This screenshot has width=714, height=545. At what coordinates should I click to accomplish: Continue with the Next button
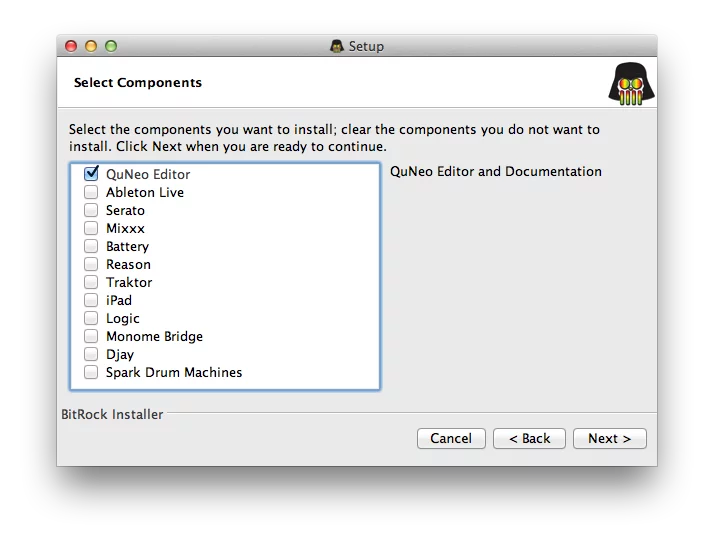[609, 438]
